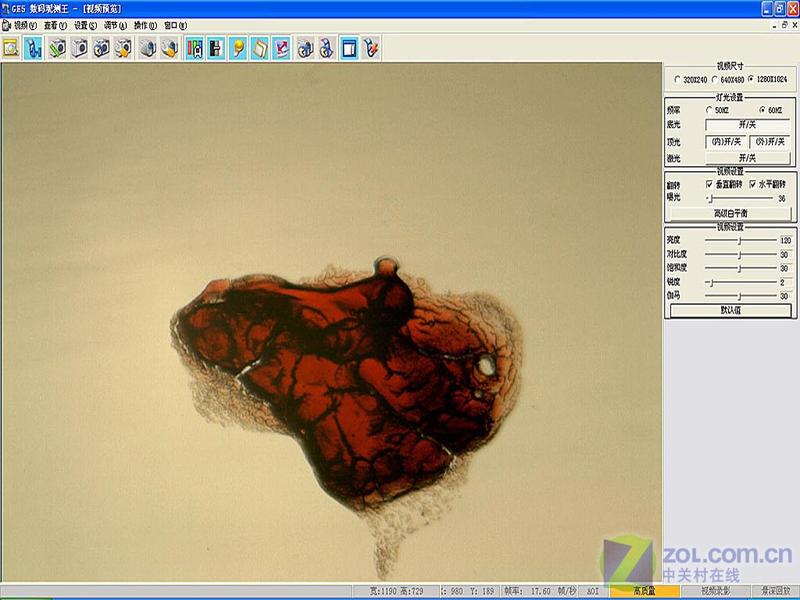This screenshot has width=800, height=600.
Task: Open the 设置(S) menu
Action: [85, 25]
